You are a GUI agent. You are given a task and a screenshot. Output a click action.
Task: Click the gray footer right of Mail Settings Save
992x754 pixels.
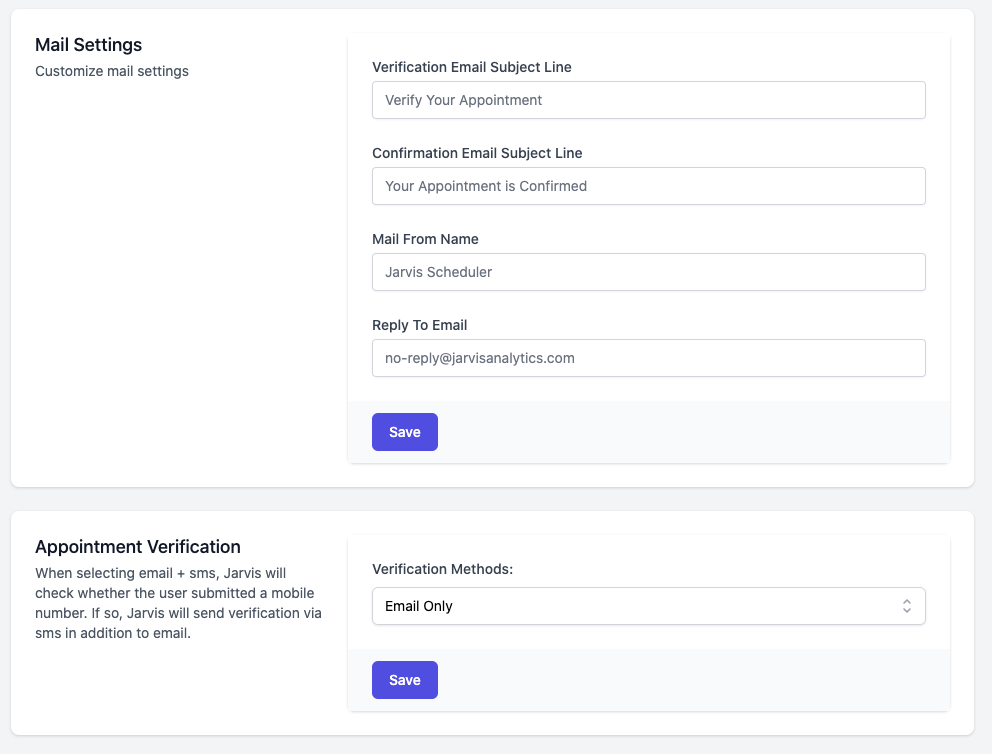pyautogui.click(x=693, y=432)
